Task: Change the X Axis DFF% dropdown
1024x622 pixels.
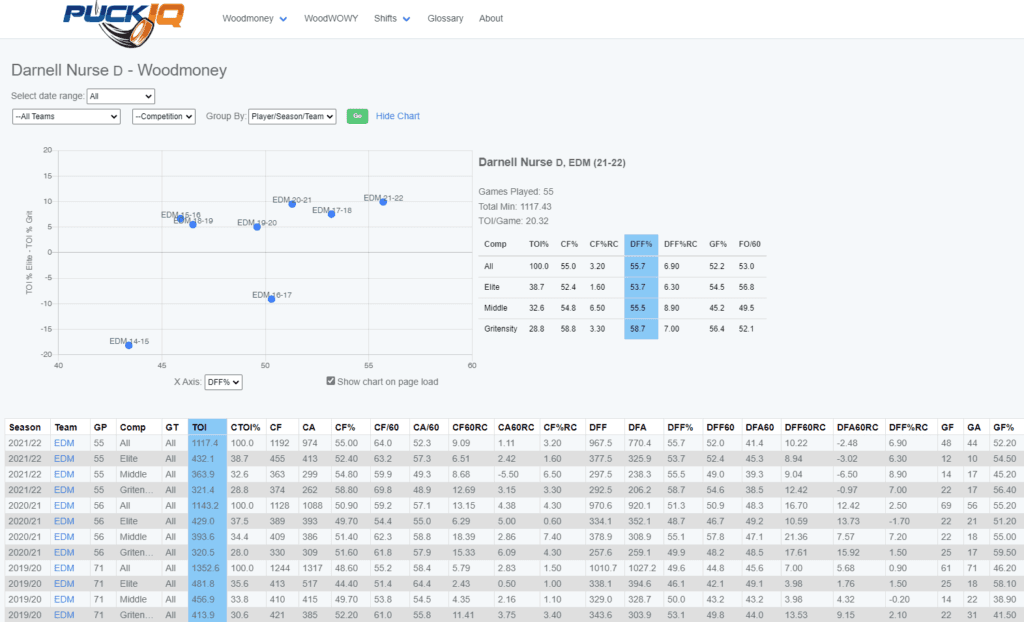Action: [x=223, y=382]
